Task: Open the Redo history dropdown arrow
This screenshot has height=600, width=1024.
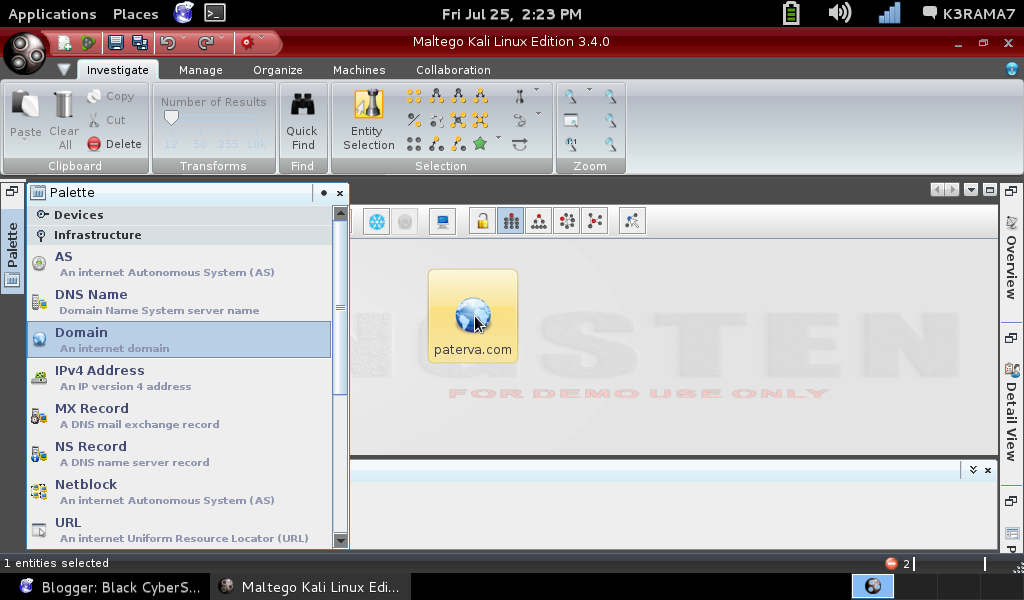Action: pos(221,38)
